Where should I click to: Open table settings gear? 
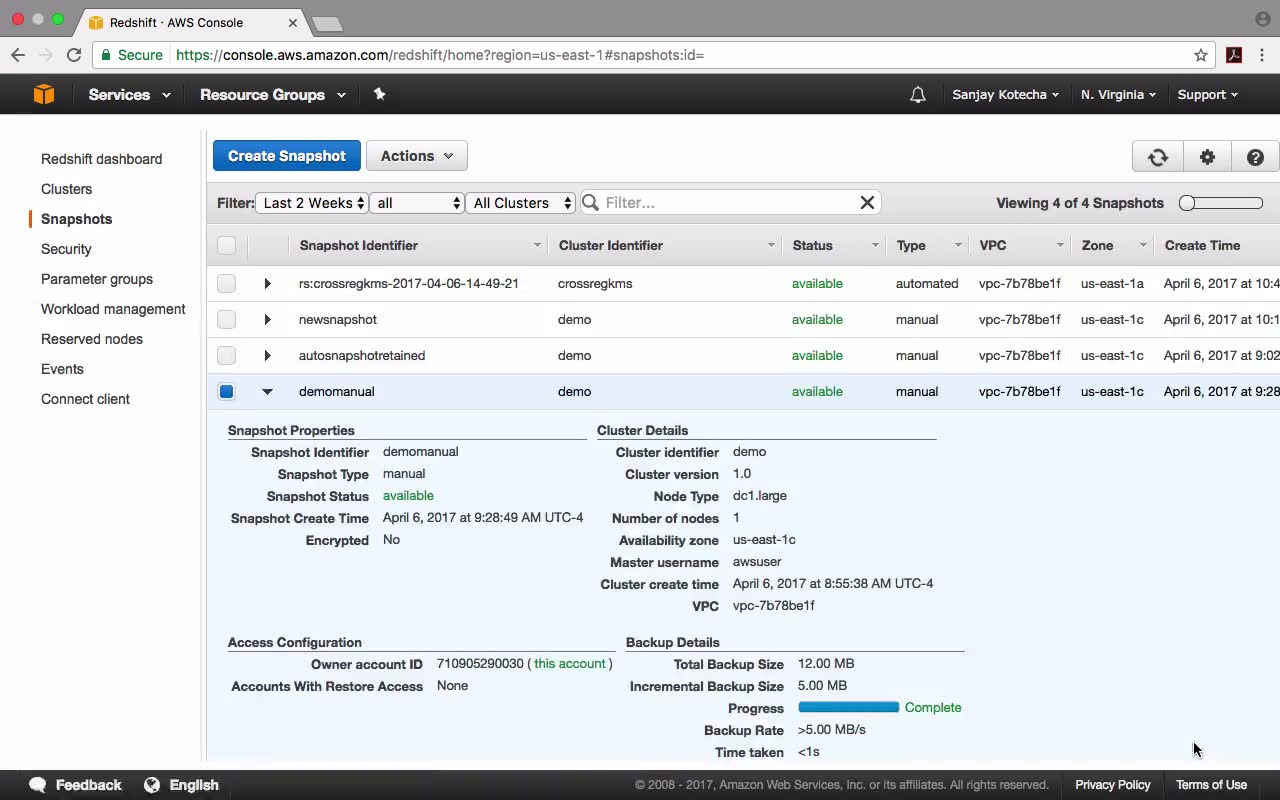pyautogui.click(x=1207, y=157)
